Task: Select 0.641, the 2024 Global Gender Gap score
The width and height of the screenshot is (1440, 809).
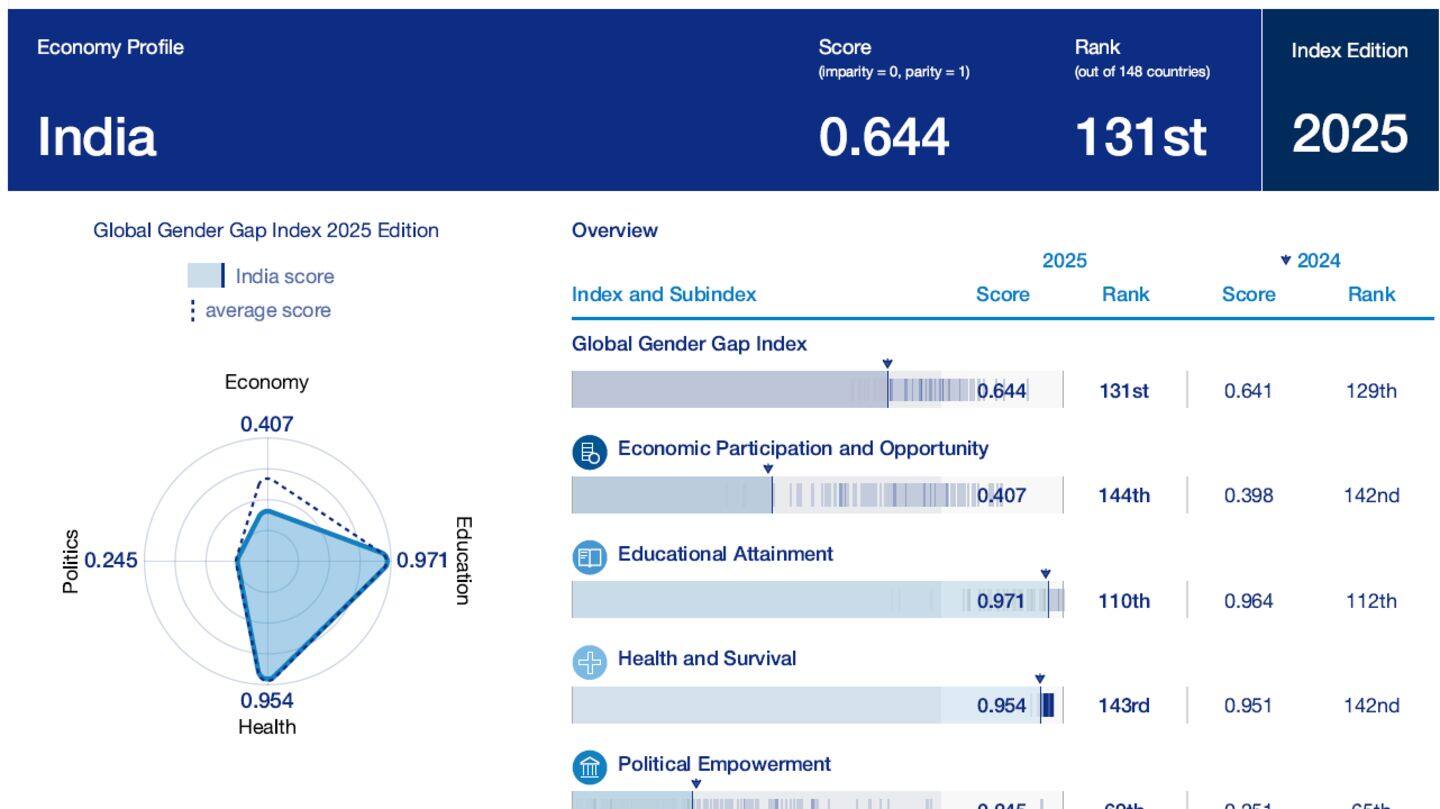Action: click(1248, 390)
